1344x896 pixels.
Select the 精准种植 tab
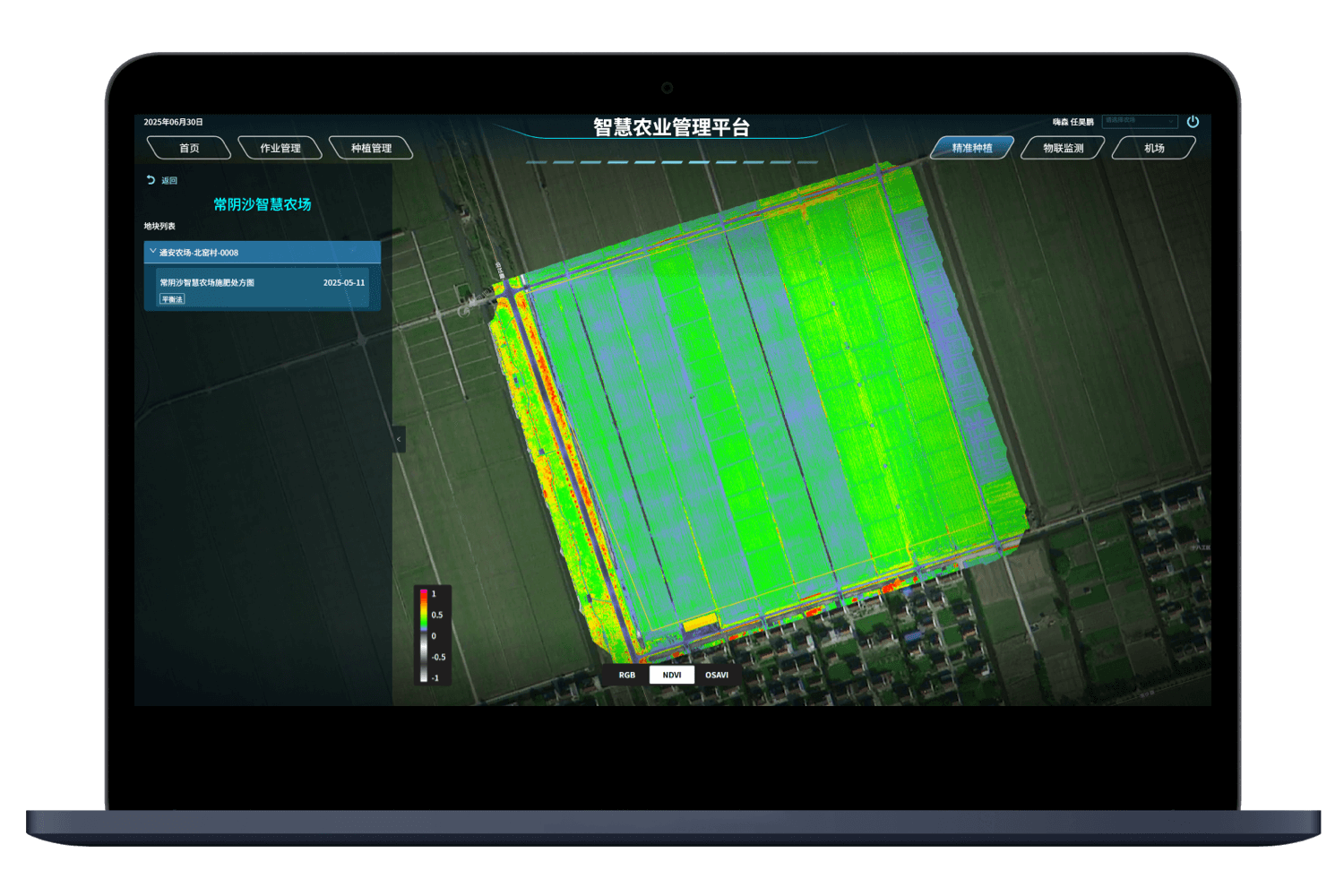[972, 148]
